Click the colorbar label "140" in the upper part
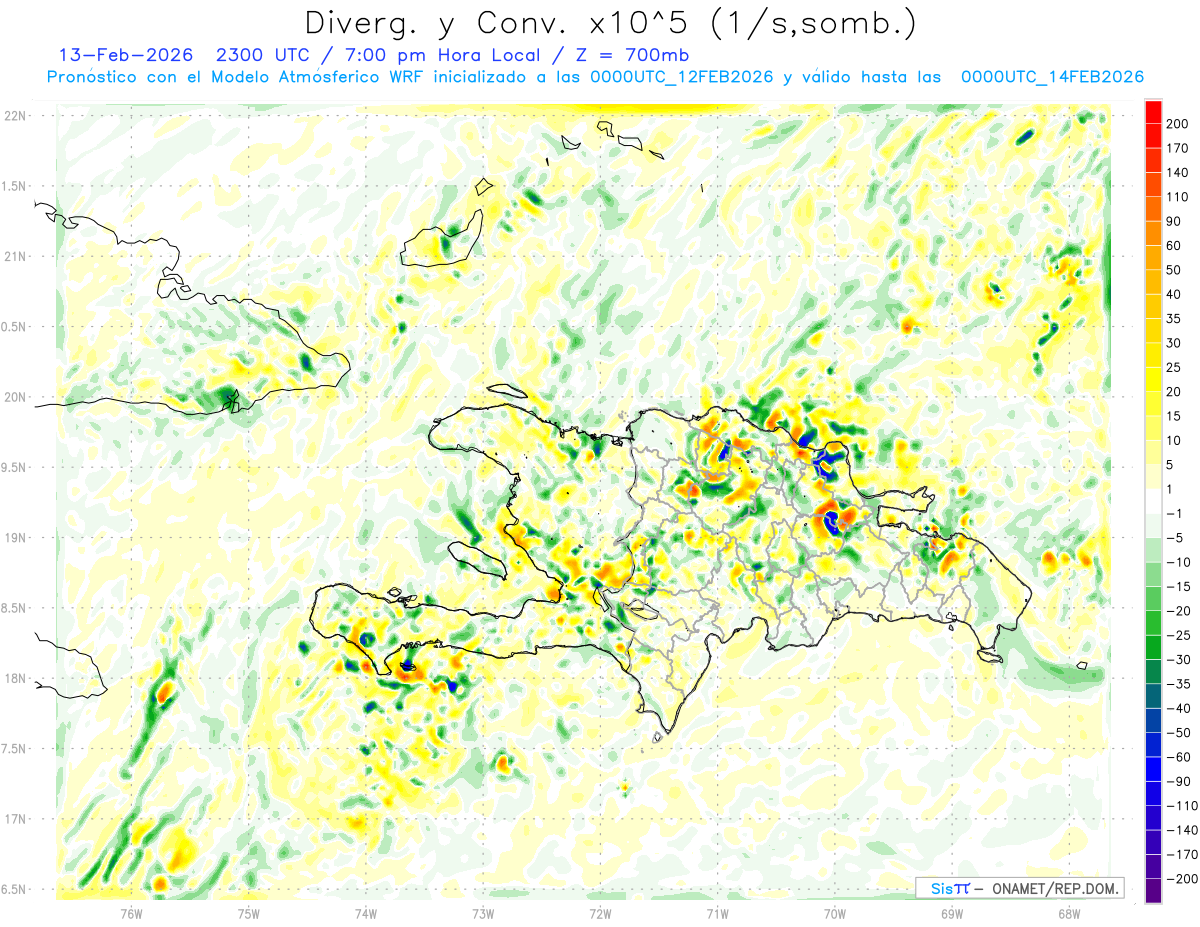 point(1178,173)
